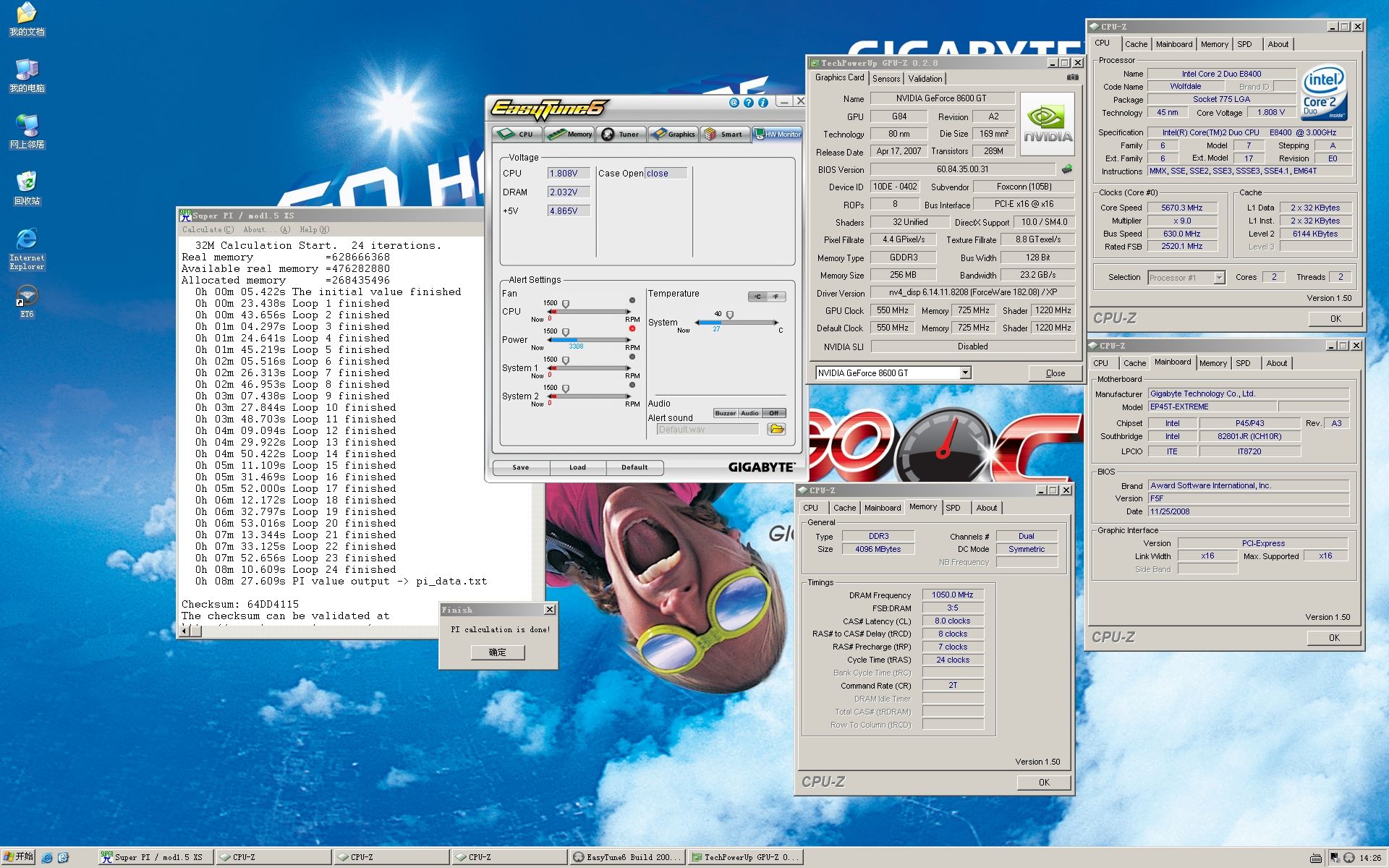
Task: Click the EasyTune6 '@' website icon
Action: coord(734,103)
